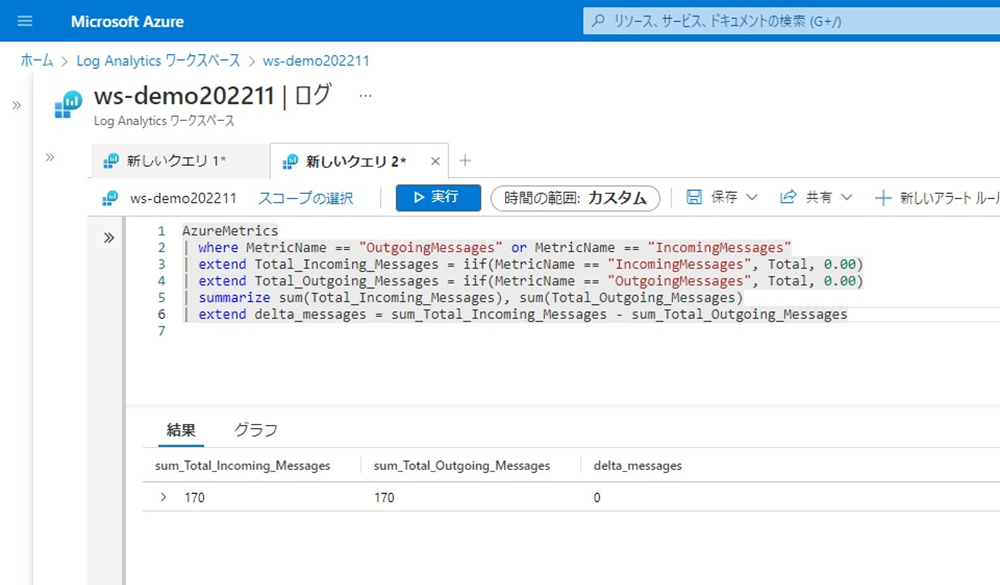The height and width of the screenshot is (585, 1000).
Task: Focus the resource search box
Action: tap(791, 21)
